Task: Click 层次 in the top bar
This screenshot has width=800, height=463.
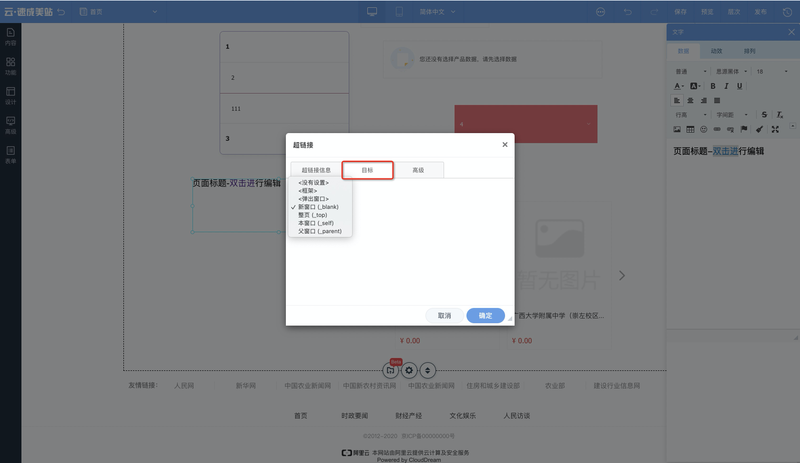Action: (x=734, y=12)
